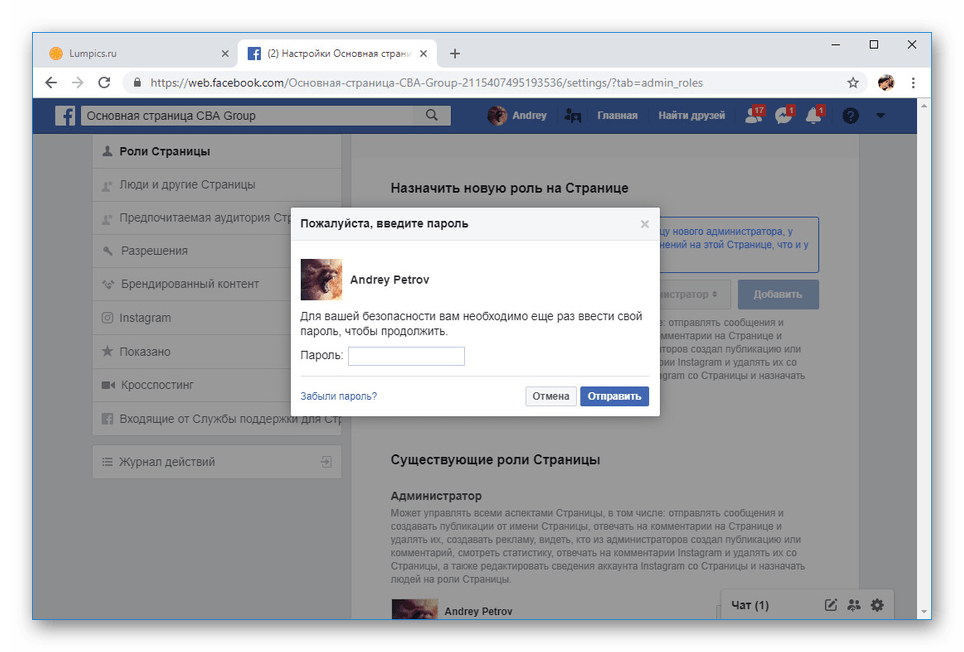The image size is (964, 652).
Task: Open Кросспостинг settings section
Action: coord(157,385)
